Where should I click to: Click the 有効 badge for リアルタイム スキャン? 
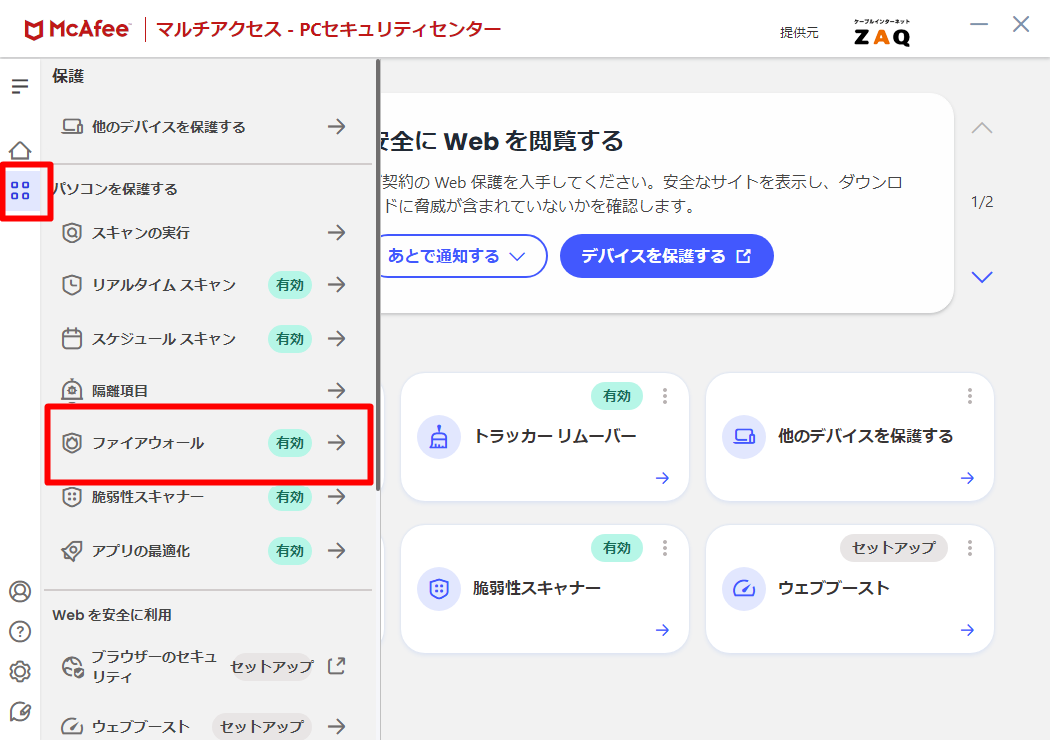click(290, 285)
